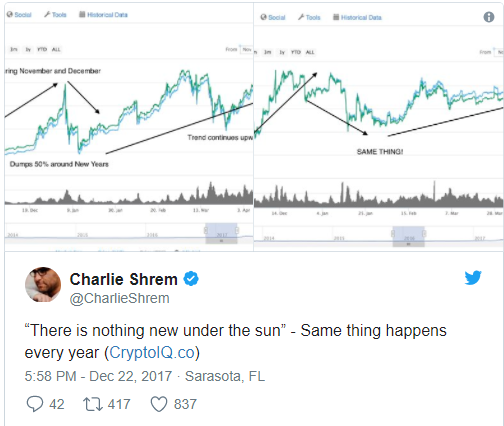
Task: Select Historical Data tab in left chart
Action: [x=103, y=15]
